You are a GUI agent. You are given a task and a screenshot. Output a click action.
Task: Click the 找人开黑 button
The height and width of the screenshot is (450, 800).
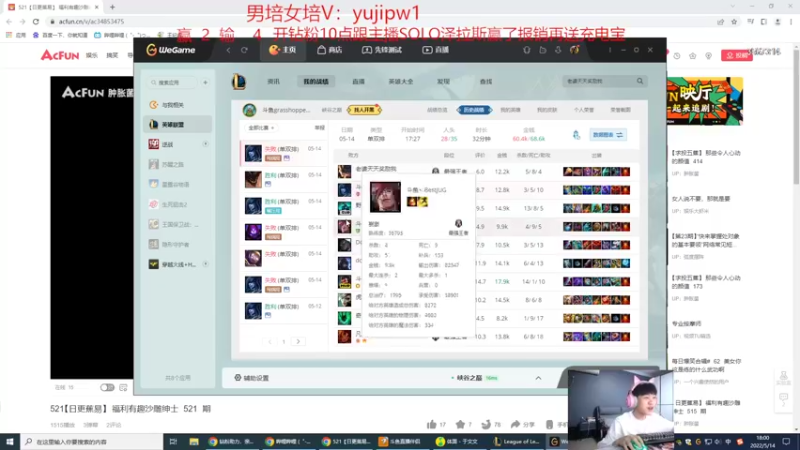coord(364,110)
